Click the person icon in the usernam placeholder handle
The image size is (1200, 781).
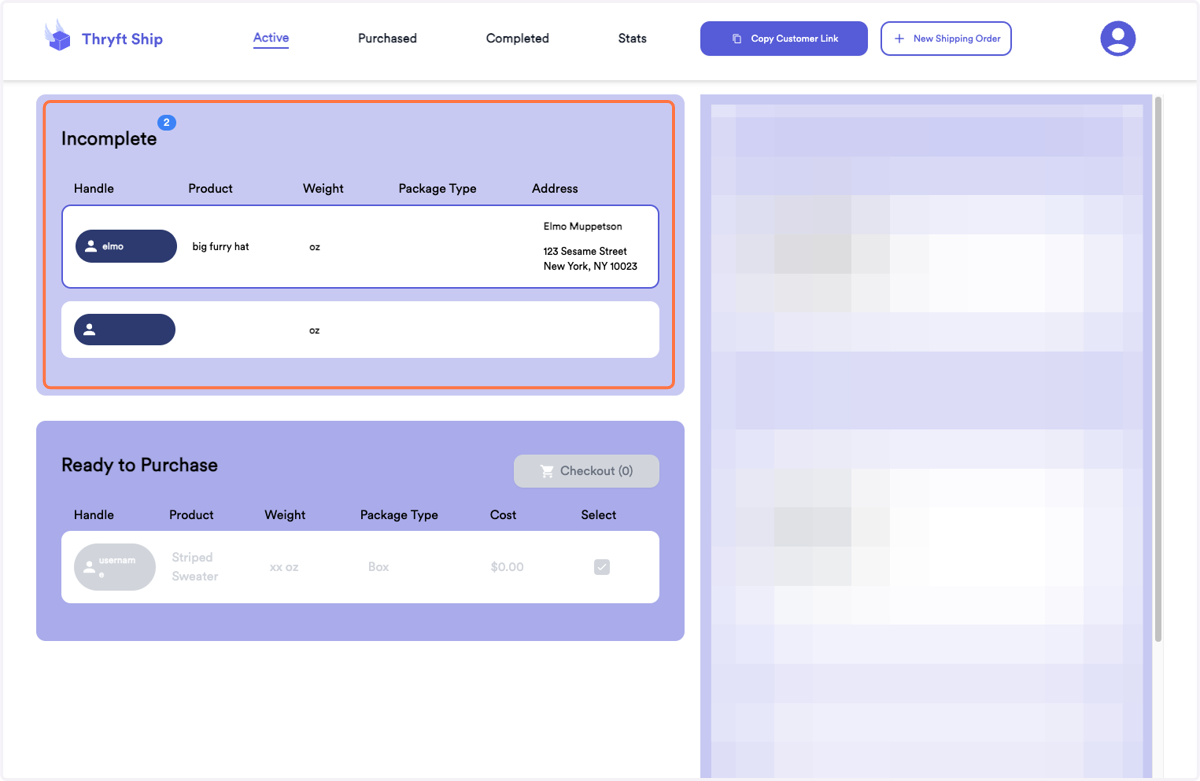[89, 567]
